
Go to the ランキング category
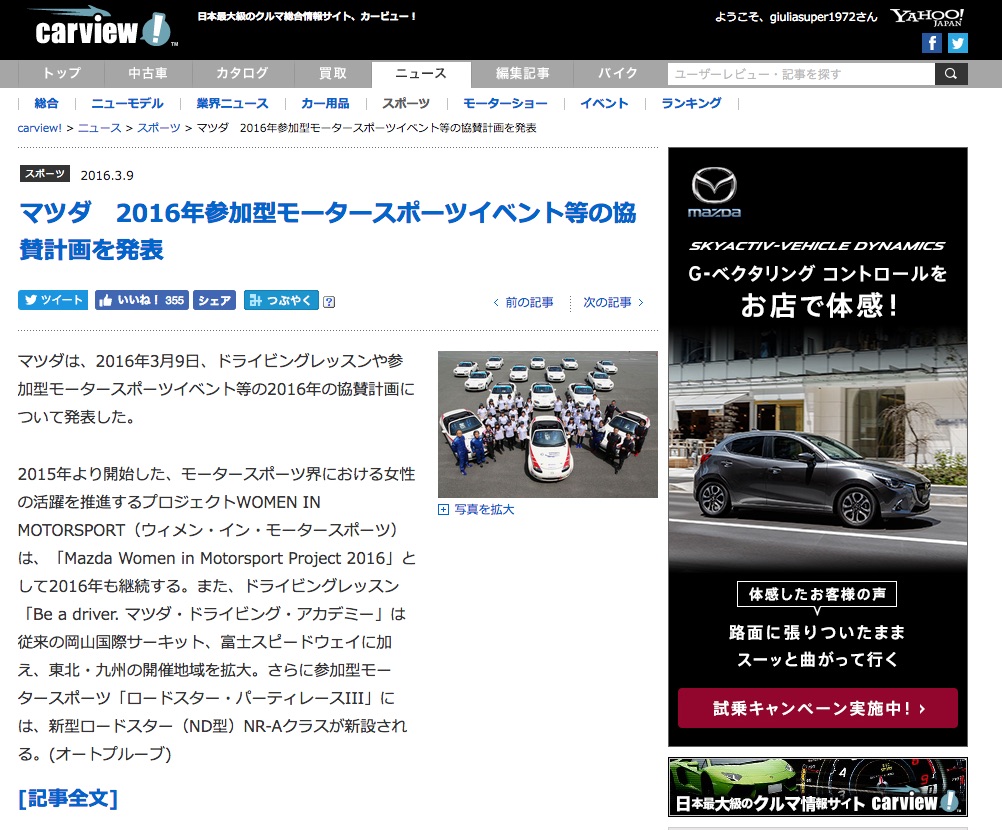pos(691,104)
